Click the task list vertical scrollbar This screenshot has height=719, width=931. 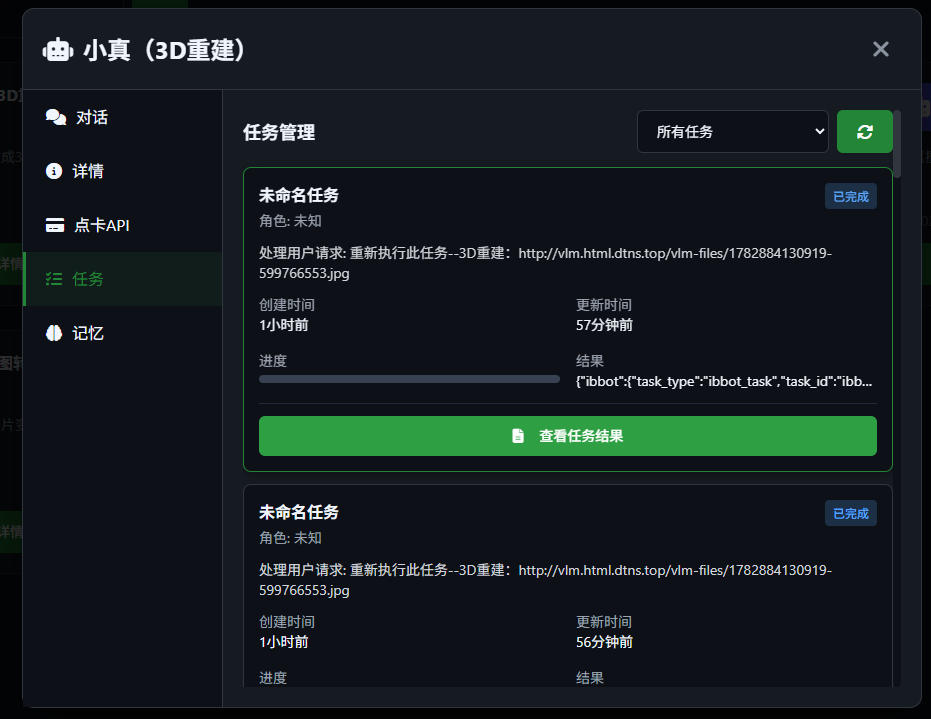[x=897, y=144]
